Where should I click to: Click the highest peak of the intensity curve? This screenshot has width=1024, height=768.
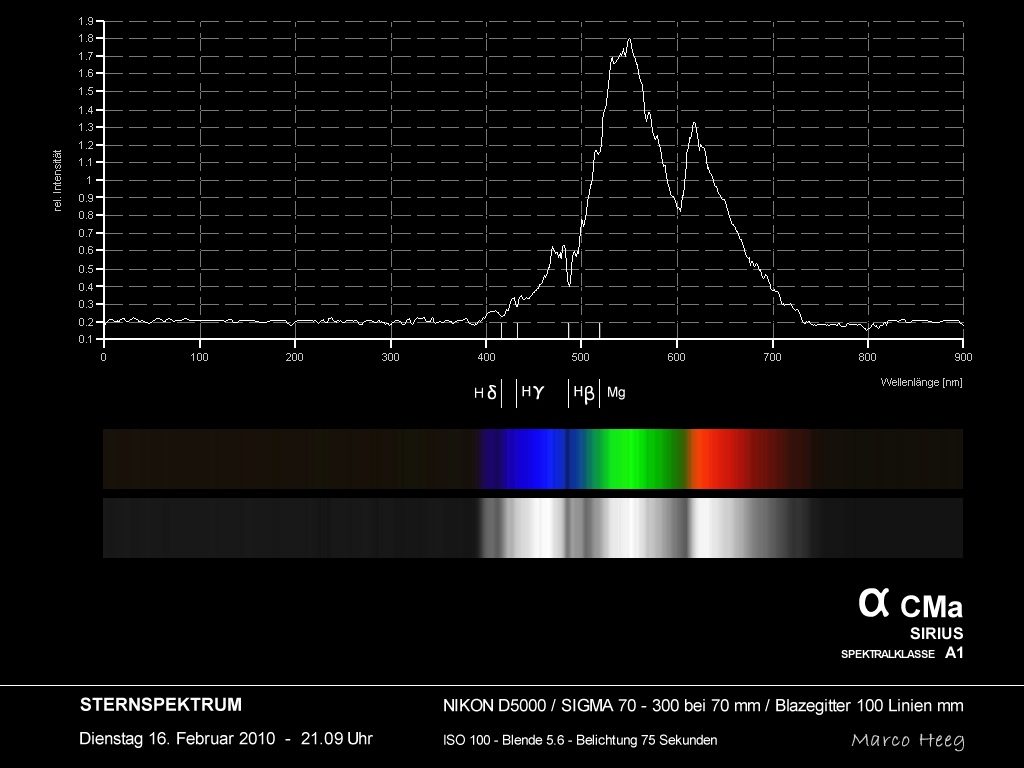pos(629,40)
